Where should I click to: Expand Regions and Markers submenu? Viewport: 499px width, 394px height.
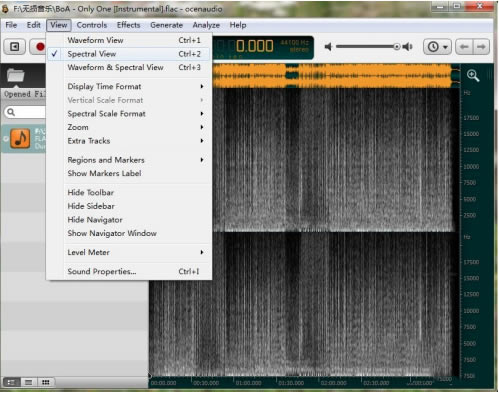click(x=129, y=160)
